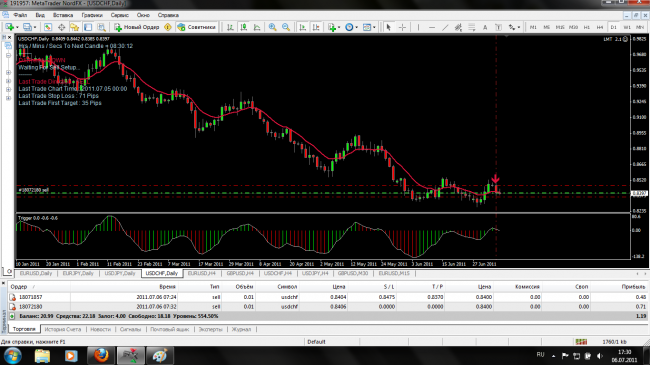Image resolution: width=650 pixels, height=365 pixels.
Task: Expand the templates dropdown arrow
Action: (374, 27)
